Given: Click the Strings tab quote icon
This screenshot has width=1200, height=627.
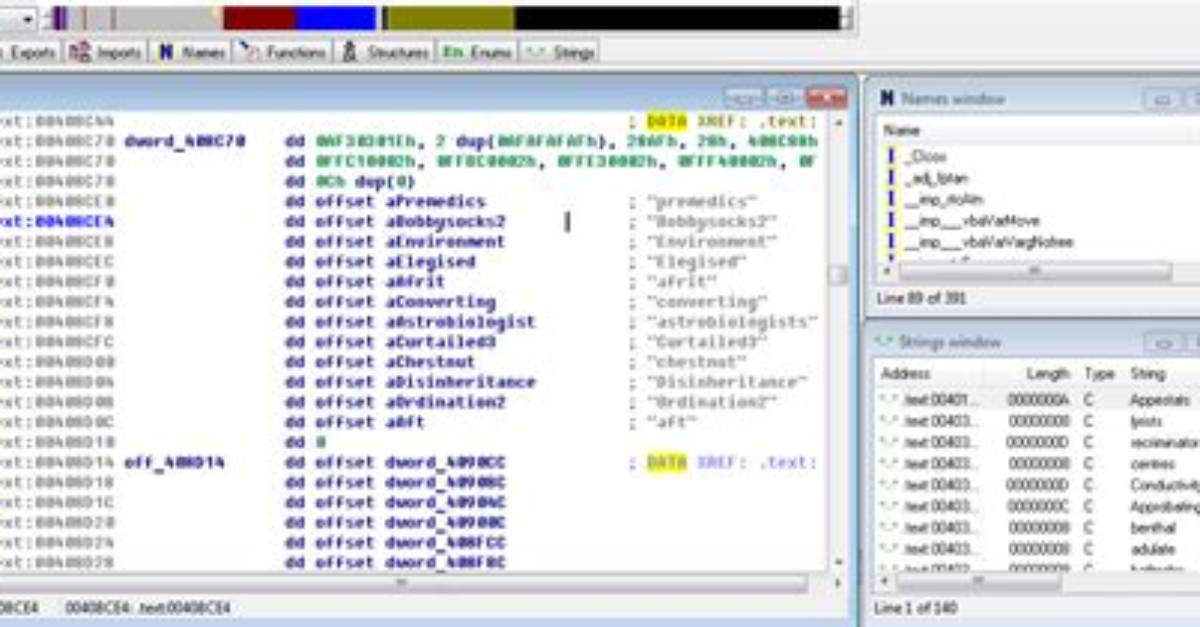Looking at the screenshot, I should pos(537,52).
